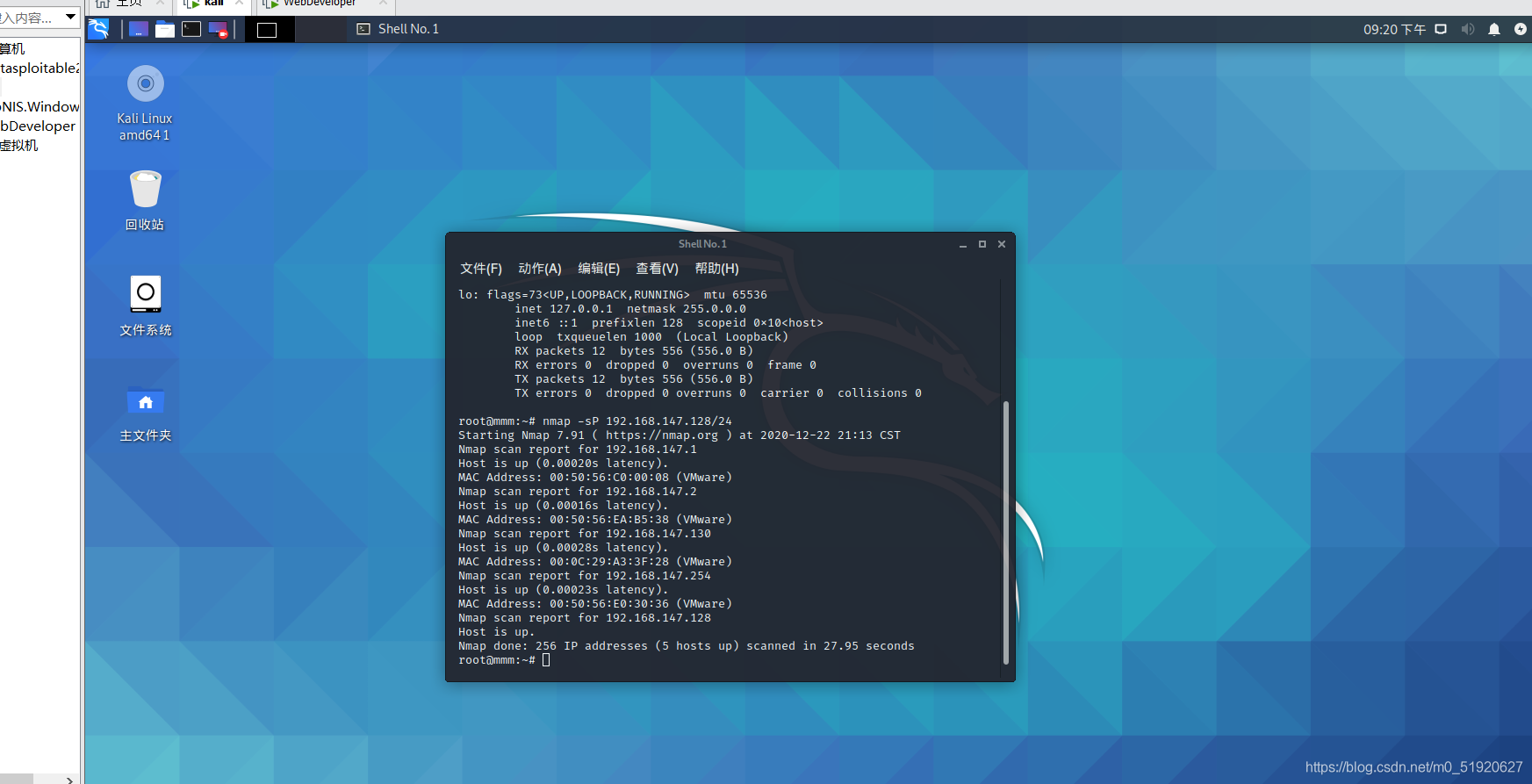Select NIS.Window in the VM library
This screenshot has height=784, width=1532.
(x=40, y=106)
